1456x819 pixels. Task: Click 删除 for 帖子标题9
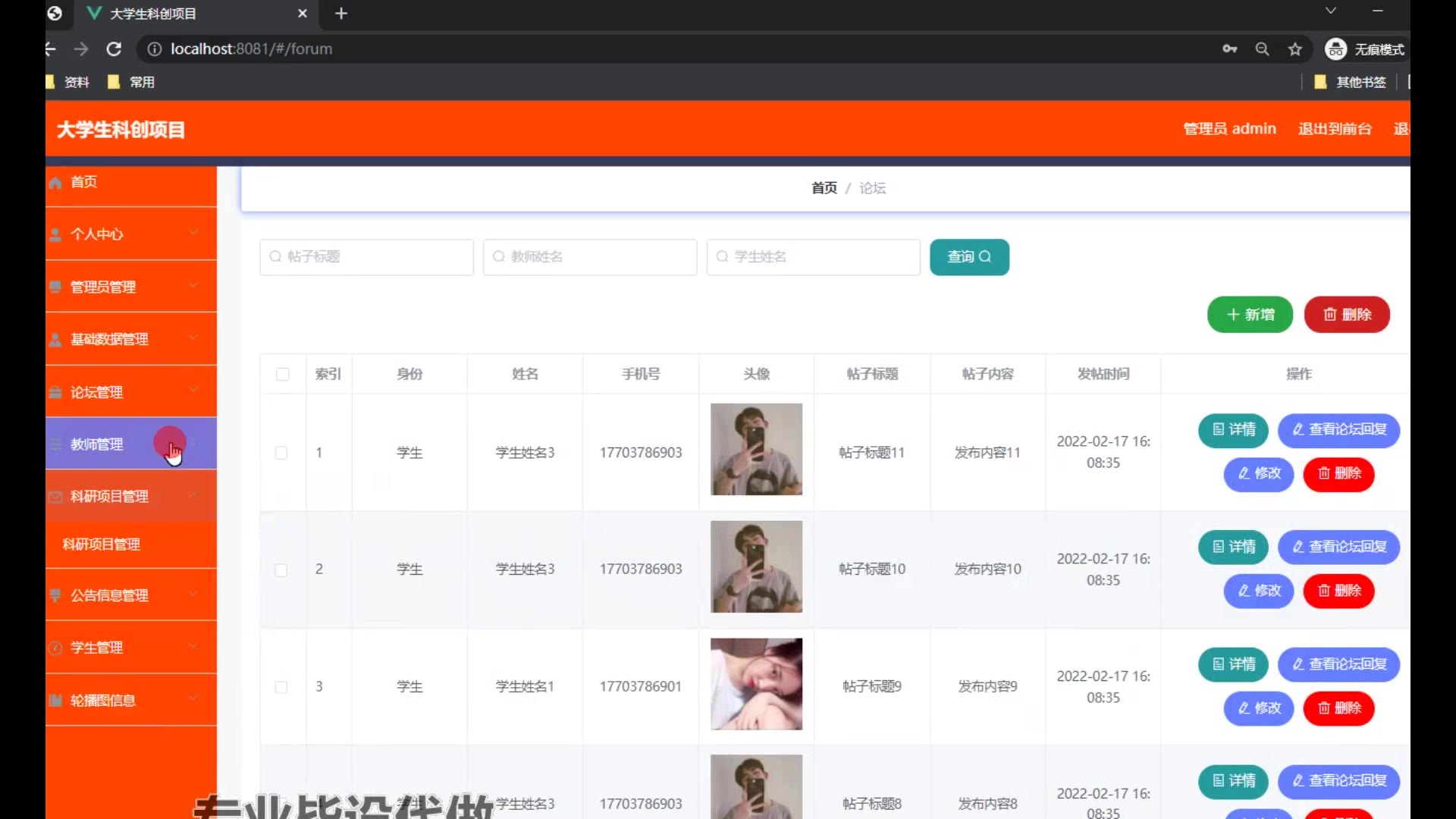1339,708
